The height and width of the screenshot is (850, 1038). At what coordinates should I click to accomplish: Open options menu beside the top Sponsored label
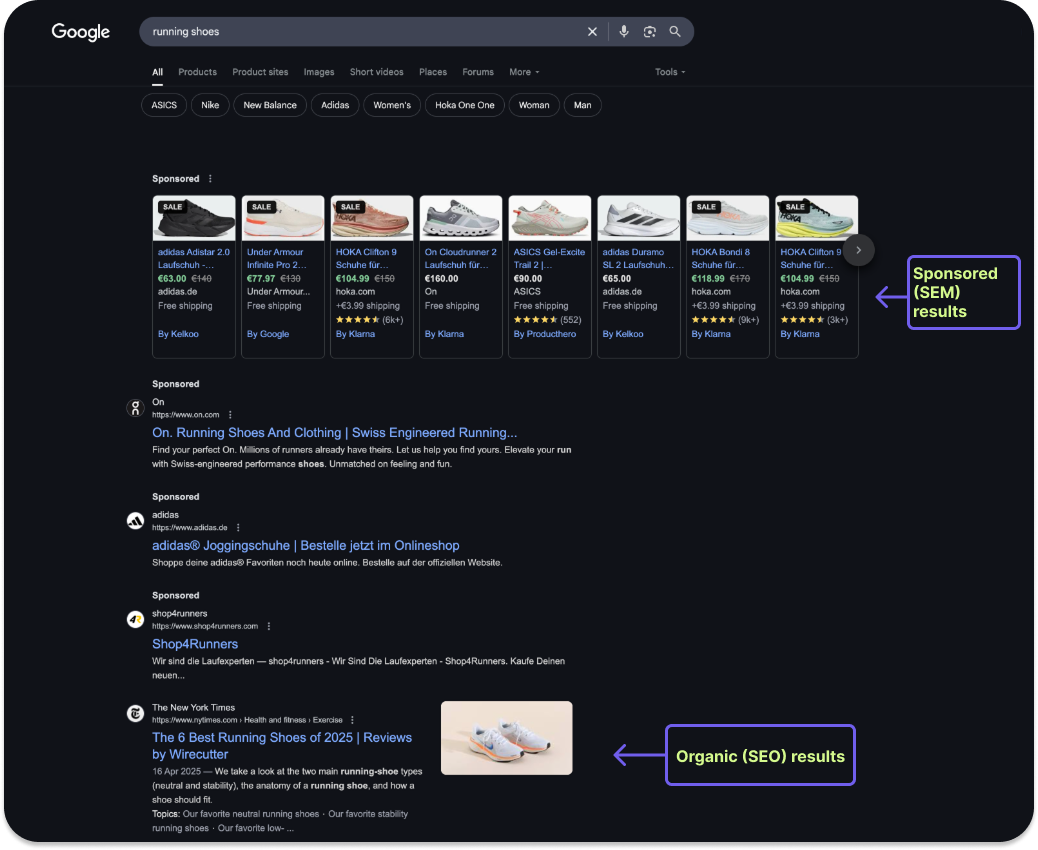tap(211, 179)
